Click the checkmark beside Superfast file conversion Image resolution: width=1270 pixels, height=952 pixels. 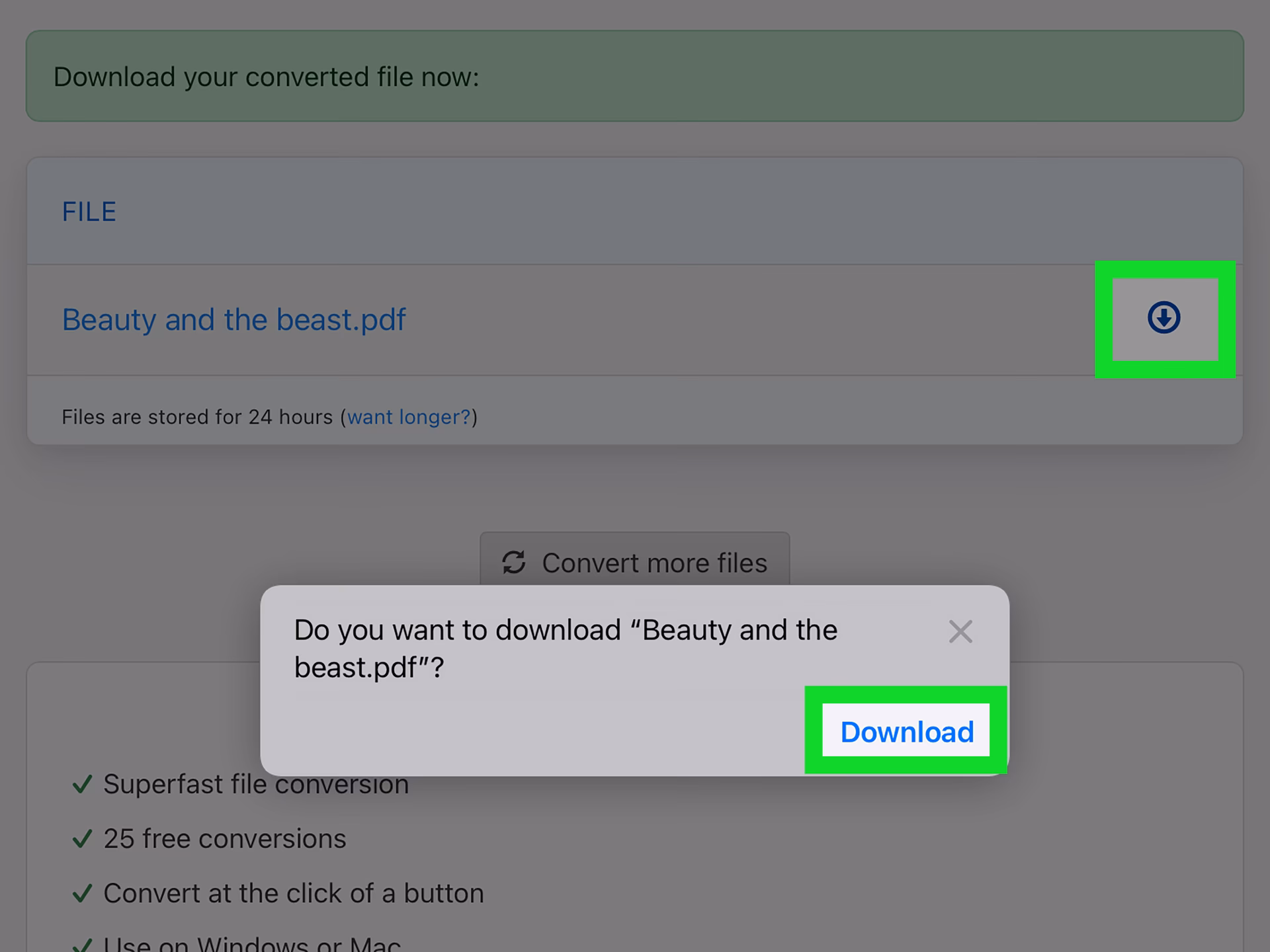[x=81, y=784]
